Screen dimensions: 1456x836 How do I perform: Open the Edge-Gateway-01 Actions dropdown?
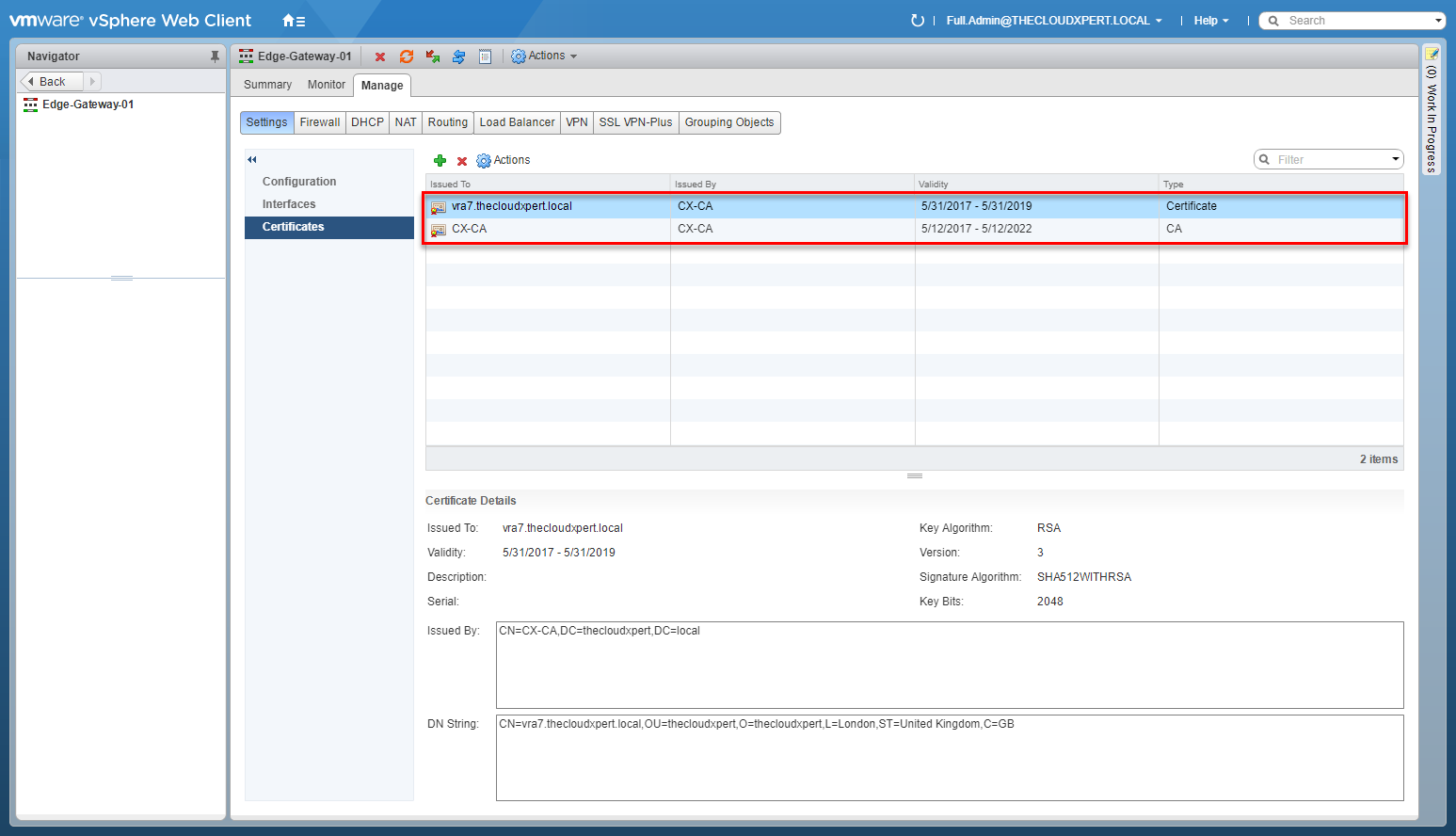tap(544, 56)
